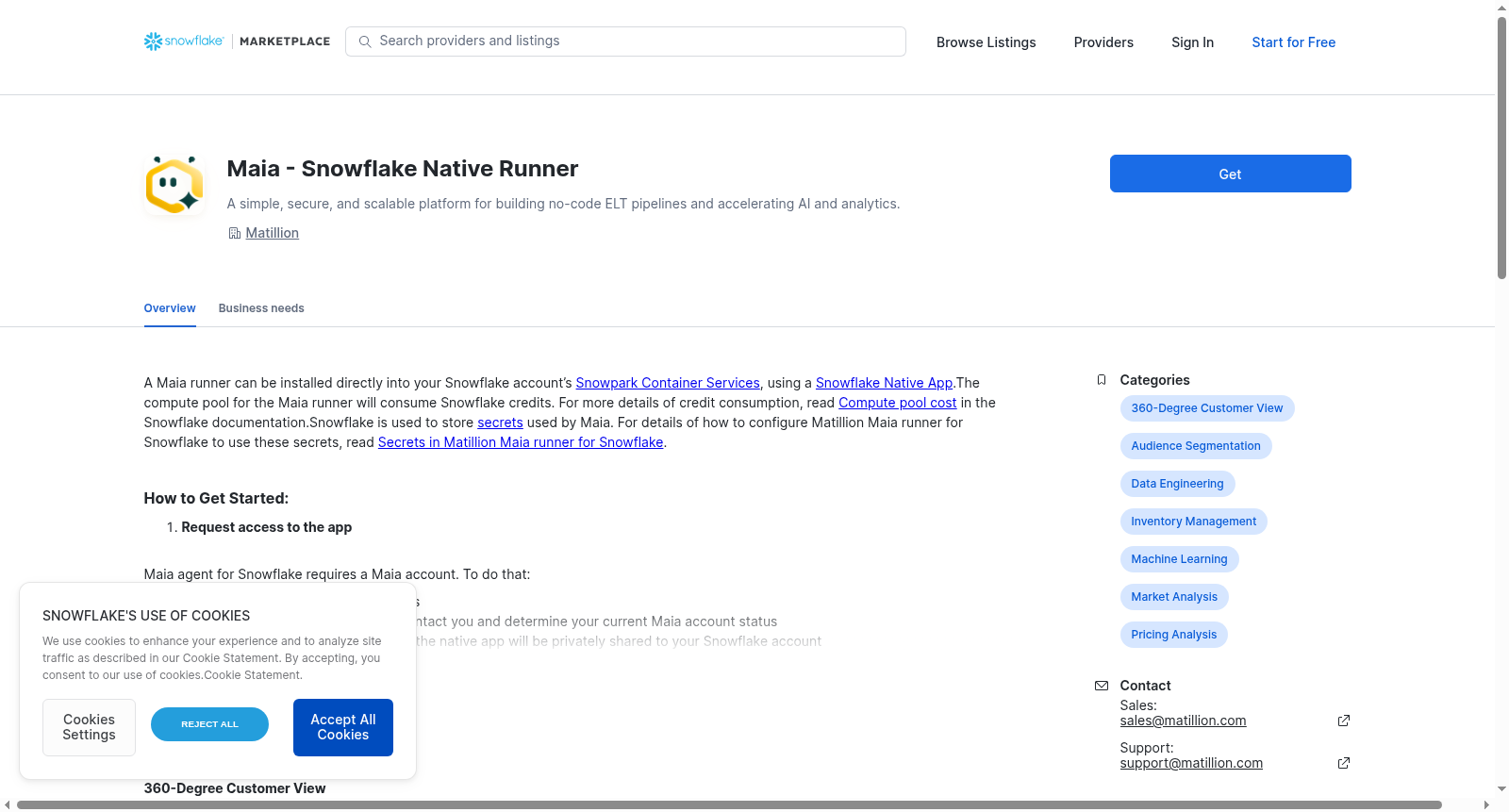Open Cookies Settings
The image size is (1509, 812).
89,727
